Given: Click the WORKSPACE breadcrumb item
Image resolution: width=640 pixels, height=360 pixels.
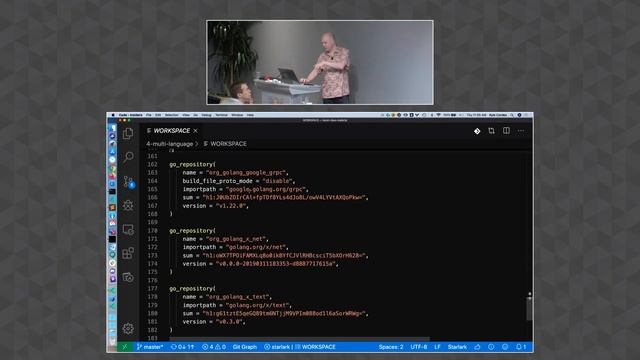Looking at the screenshot, I should [x=225, y=144].
